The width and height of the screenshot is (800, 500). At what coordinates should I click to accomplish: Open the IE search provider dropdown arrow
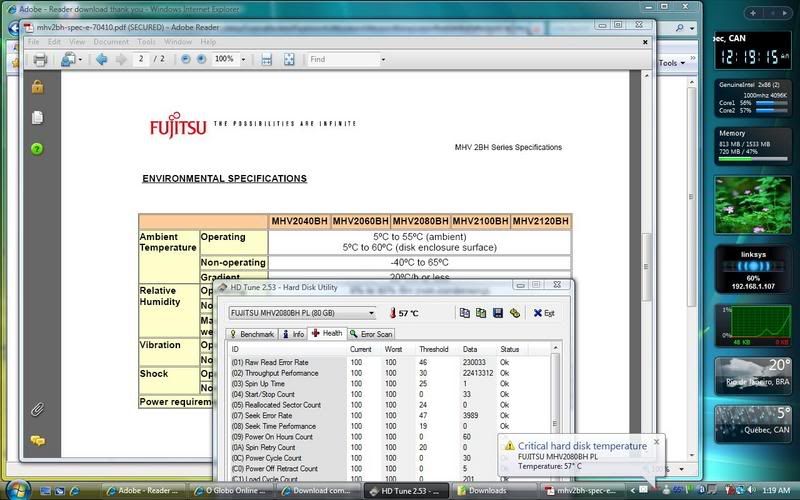coord(692,29)
